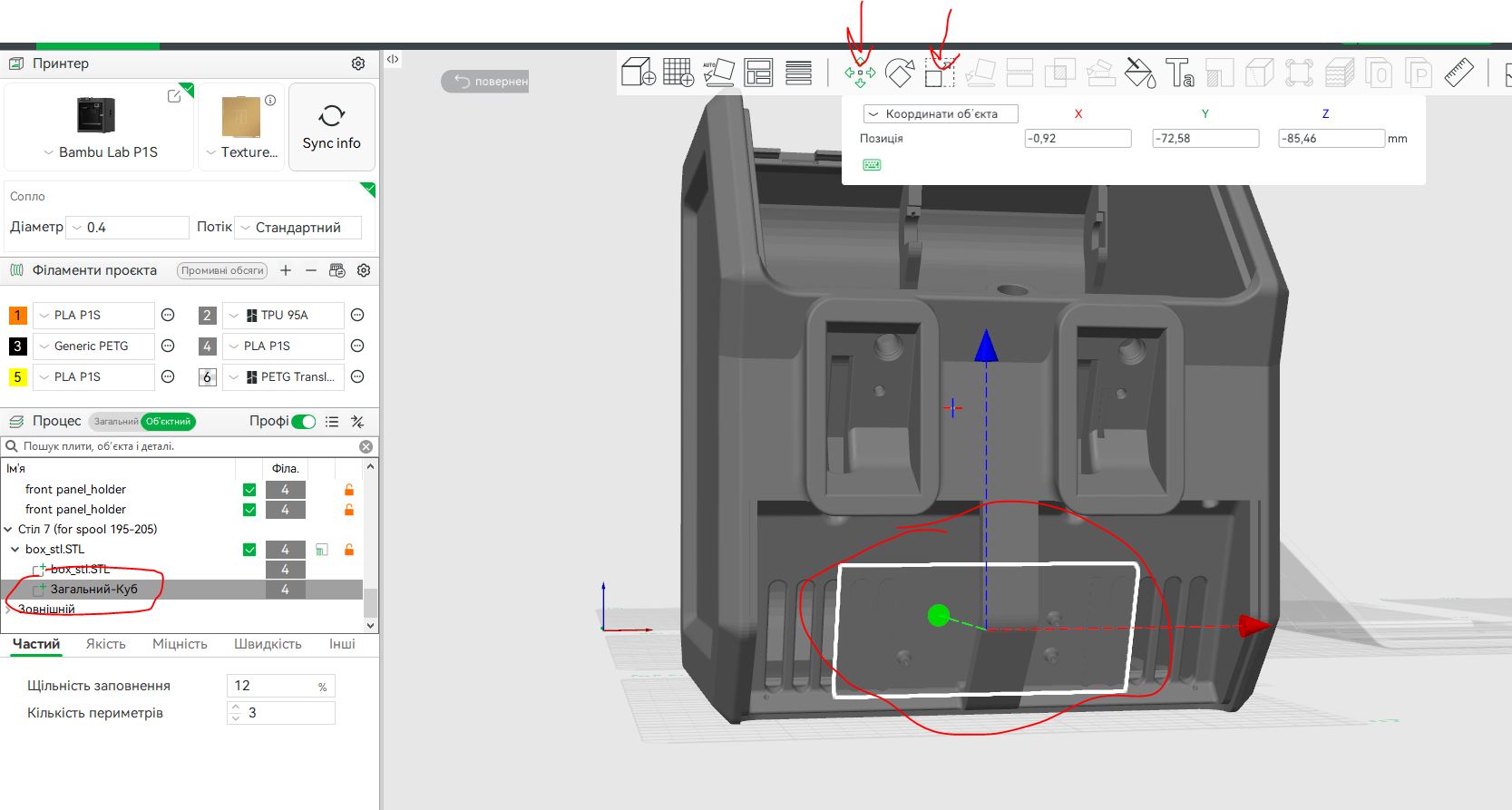
Task: Uncheck printable box for box_stl.STL object
Action: (x=249, y=550)
